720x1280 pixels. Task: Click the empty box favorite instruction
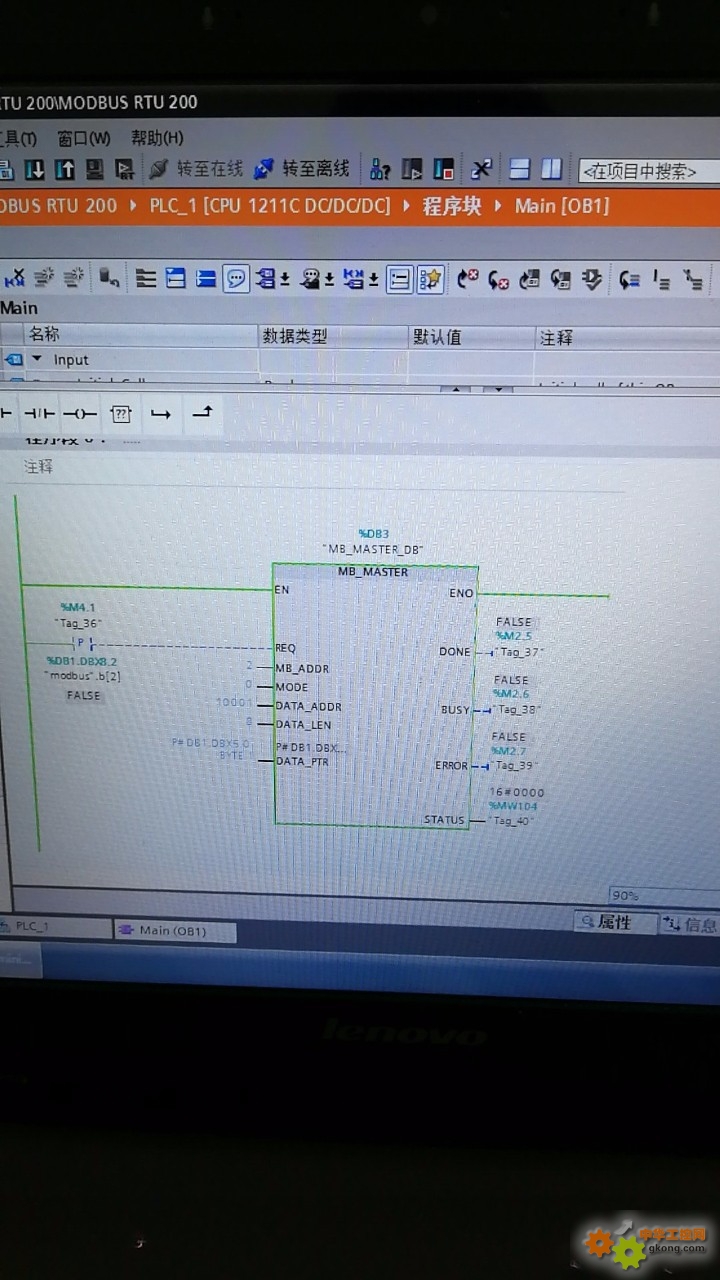click(x=121, y=413)
